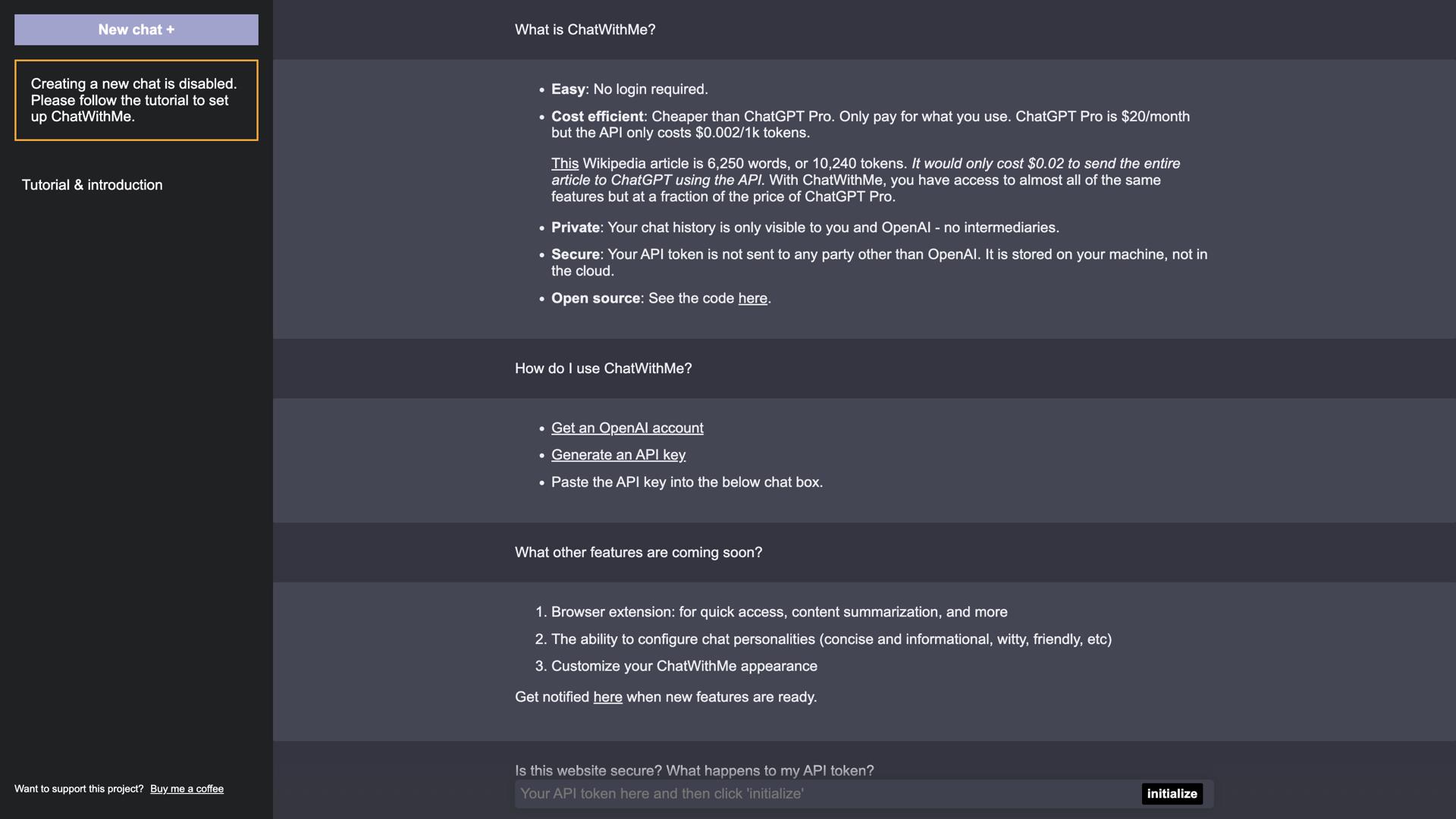
Task: Click the 'Customize your ChatWithMe appearance' item
Action: (683, 667)
